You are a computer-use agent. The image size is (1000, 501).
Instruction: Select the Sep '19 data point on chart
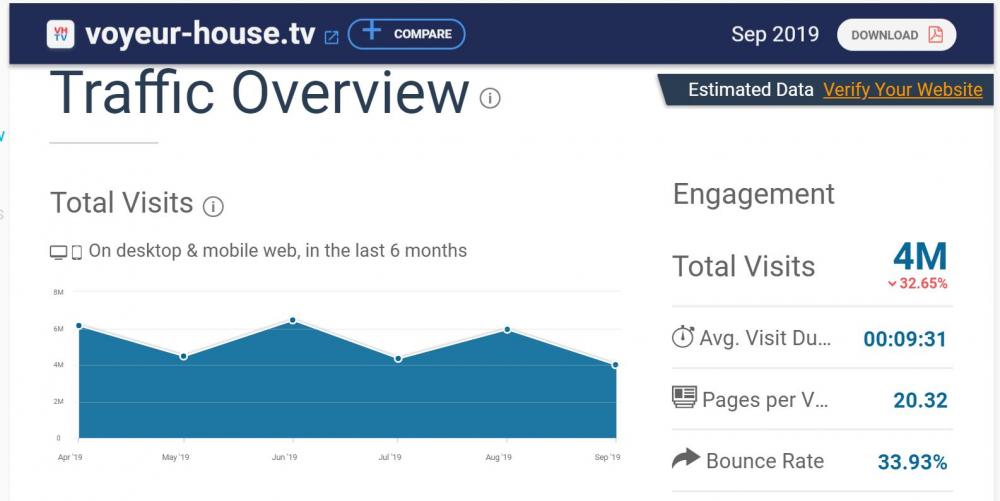point(615,365)
